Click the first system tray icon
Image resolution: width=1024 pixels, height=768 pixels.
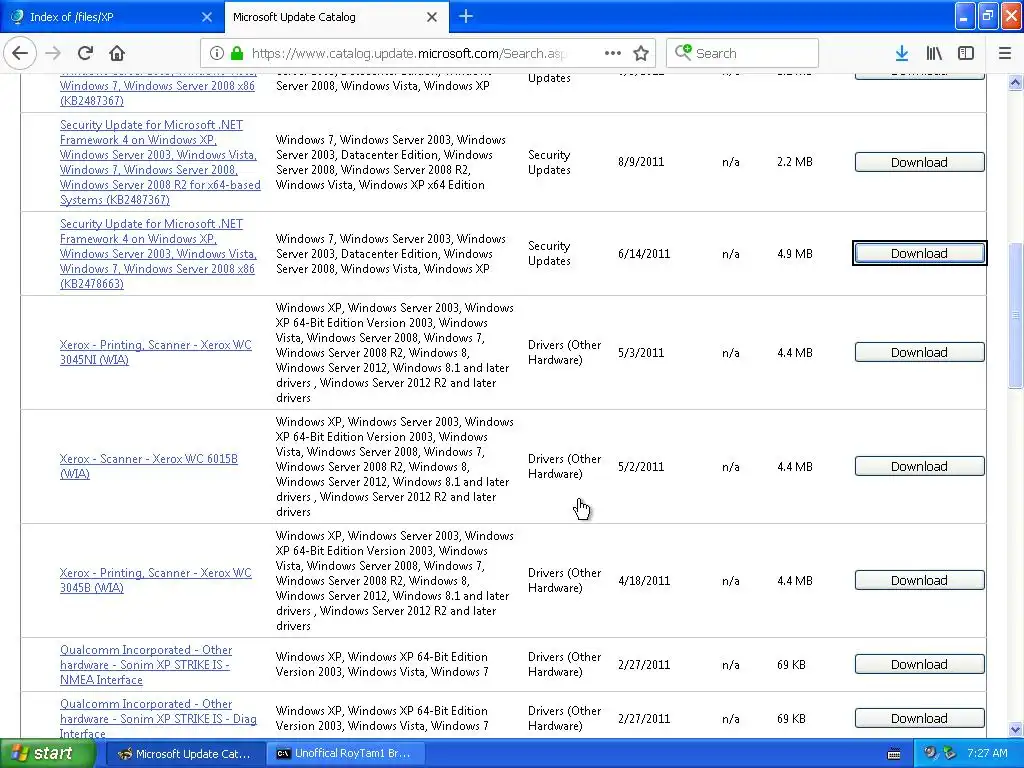point(929,753)
